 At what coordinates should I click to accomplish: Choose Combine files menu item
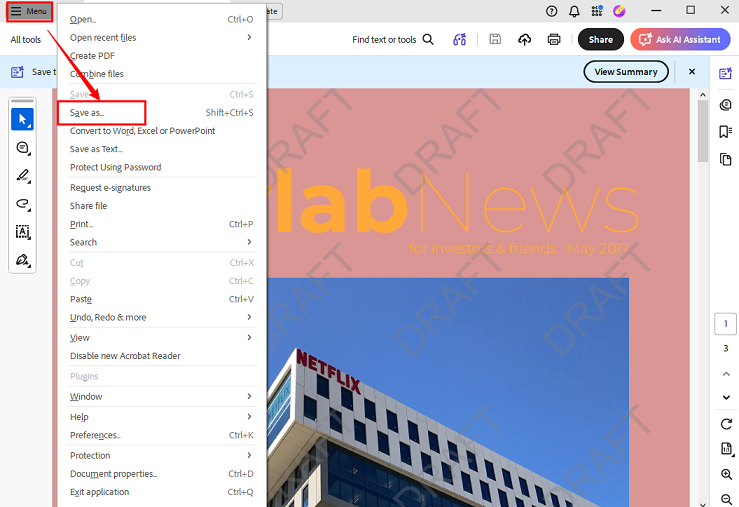(x=161, y=74)
